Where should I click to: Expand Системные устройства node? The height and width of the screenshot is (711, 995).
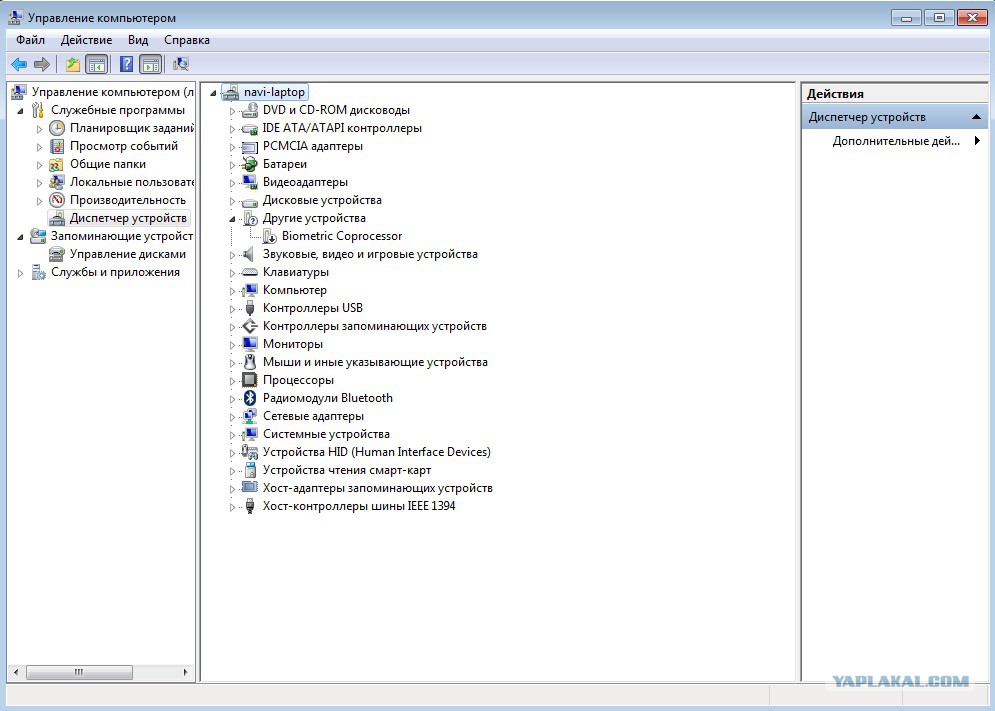click(x=232, y=435)
